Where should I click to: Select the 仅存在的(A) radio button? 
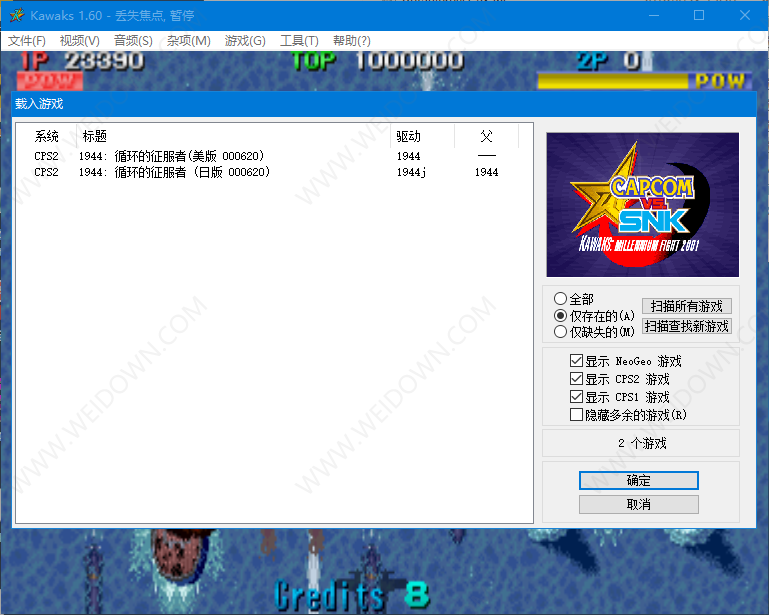click(x=560, y=315)
